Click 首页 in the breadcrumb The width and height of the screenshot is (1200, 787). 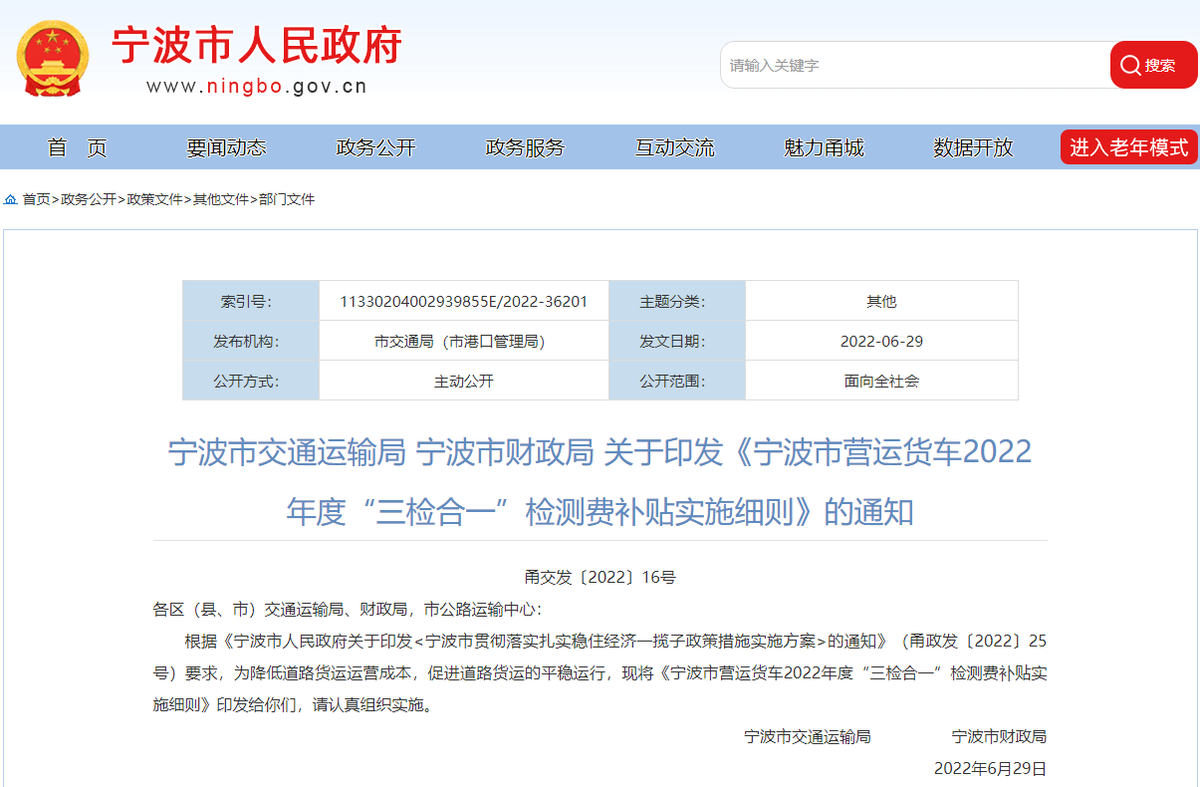[x=36, y=200]
